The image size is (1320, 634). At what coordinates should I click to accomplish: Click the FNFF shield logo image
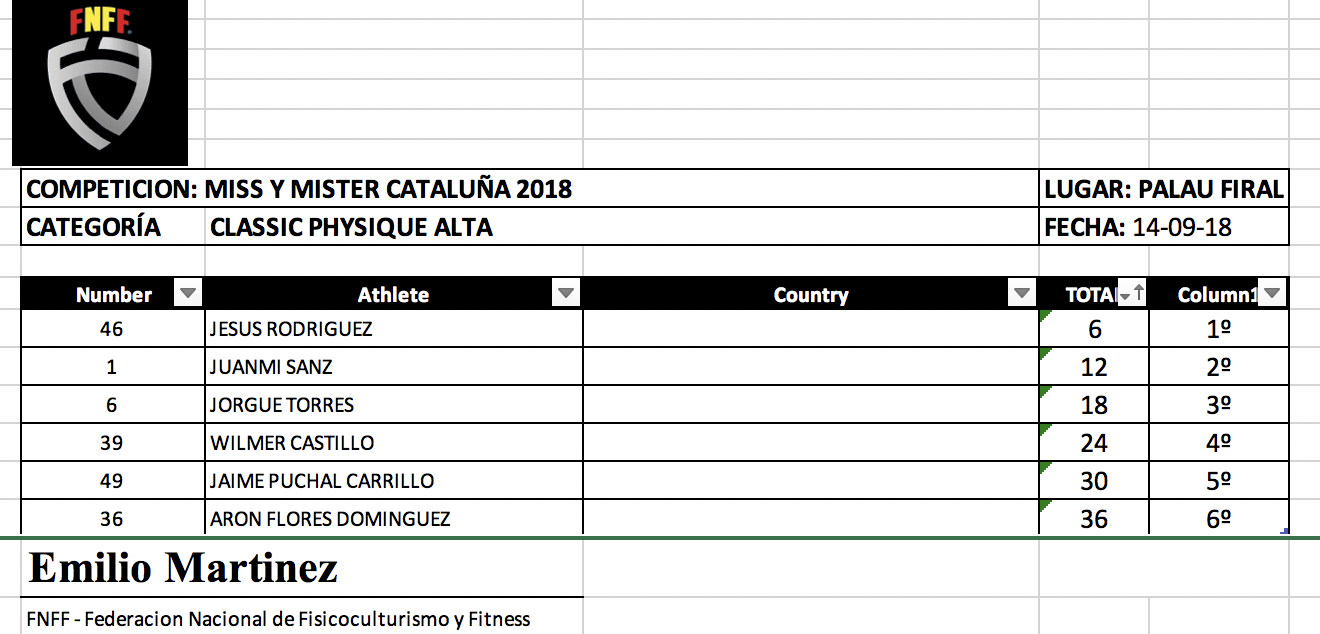(100, 83)
